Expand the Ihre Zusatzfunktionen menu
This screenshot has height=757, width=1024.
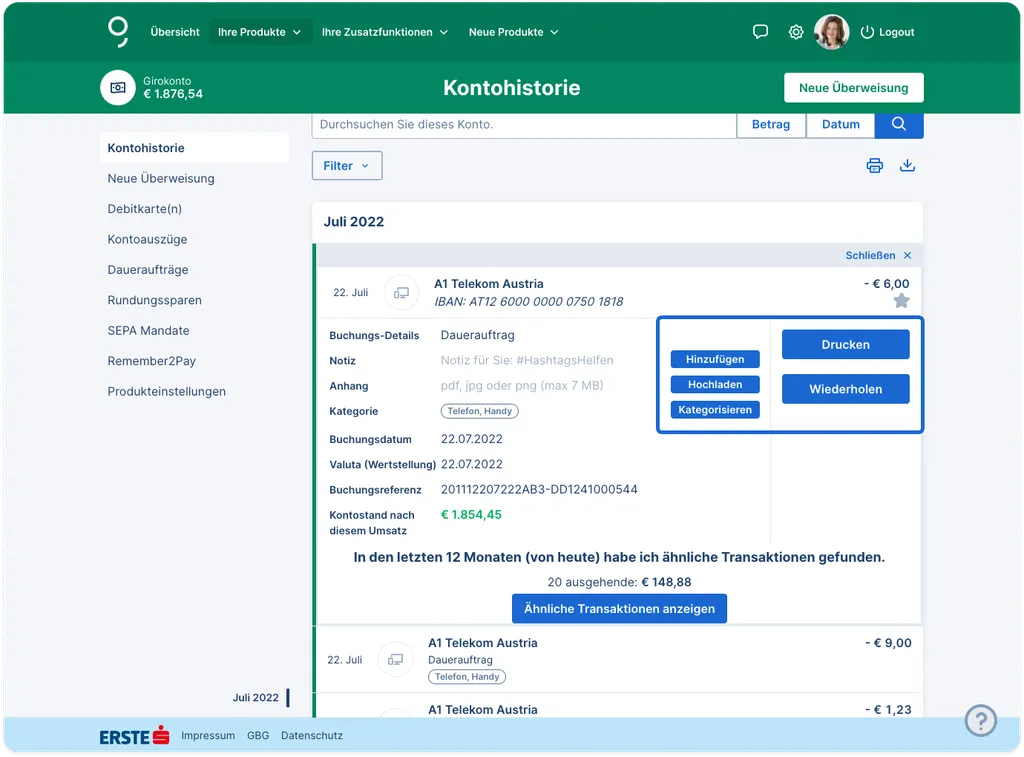pyautogui.click(x=385, y=32)
